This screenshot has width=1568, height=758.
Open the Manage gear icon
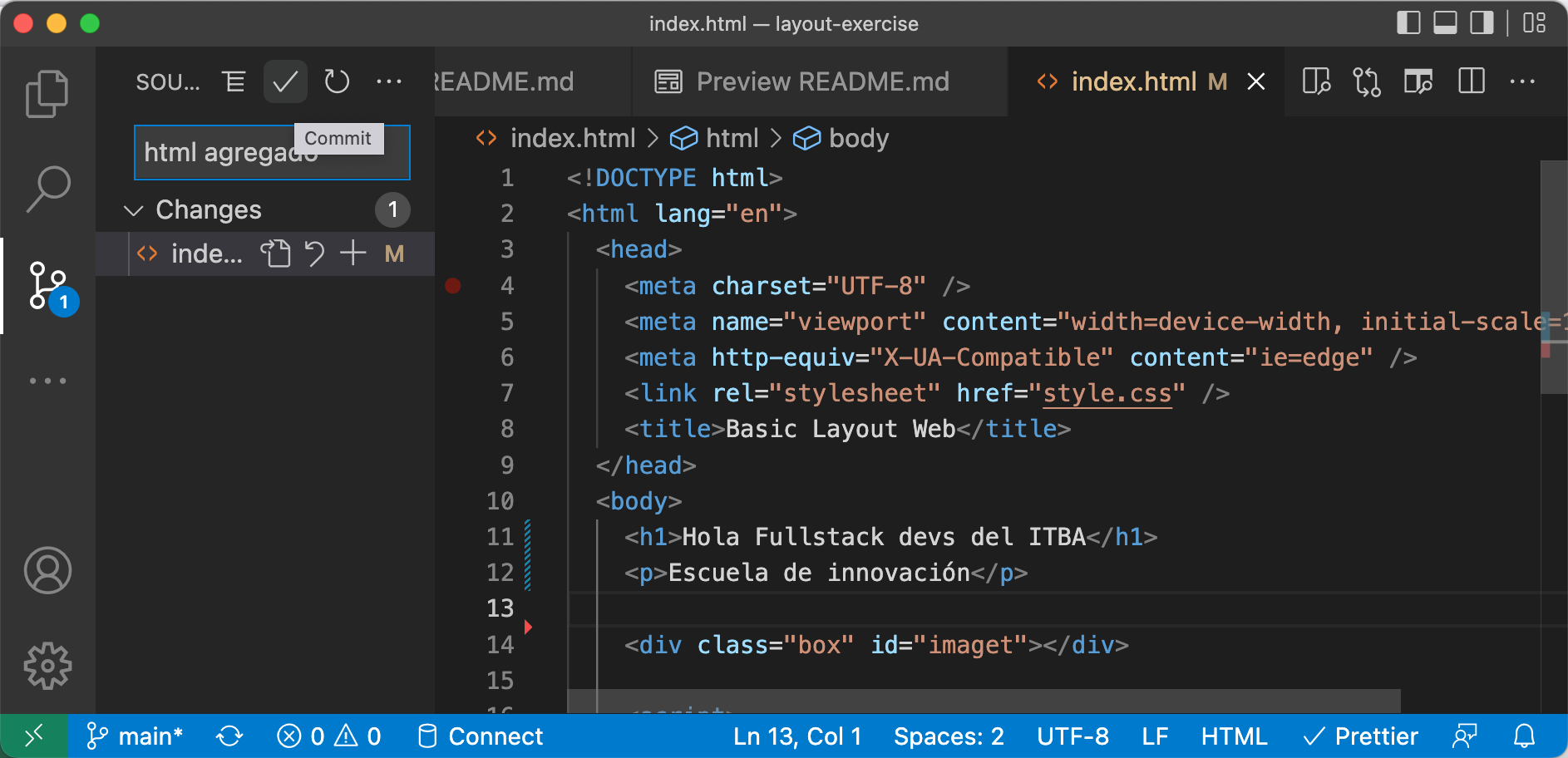(x=47, y=665)
